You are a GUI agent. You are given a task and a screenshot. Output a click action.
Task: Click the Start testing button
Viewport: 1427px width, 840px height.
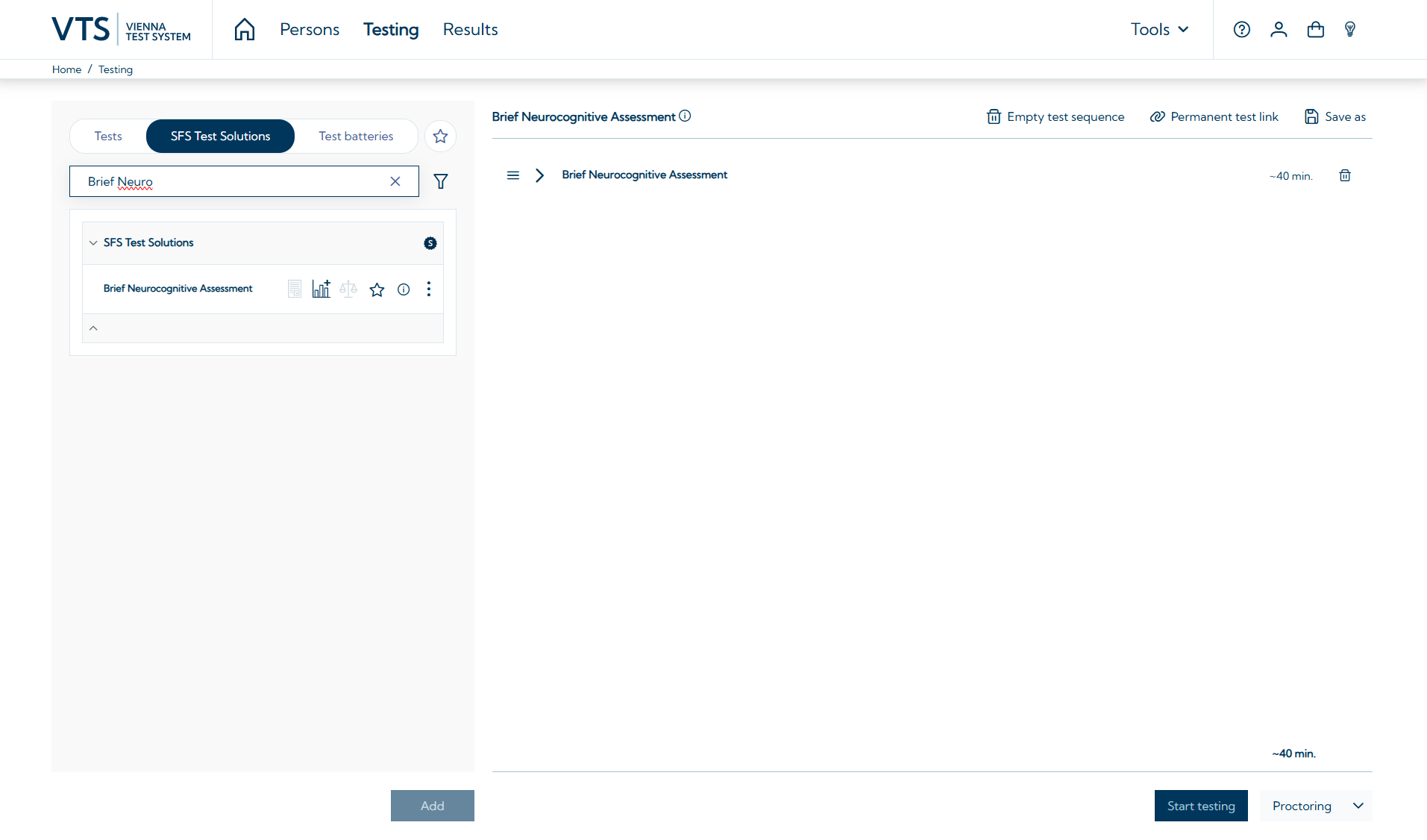[x=1201, y=806]
